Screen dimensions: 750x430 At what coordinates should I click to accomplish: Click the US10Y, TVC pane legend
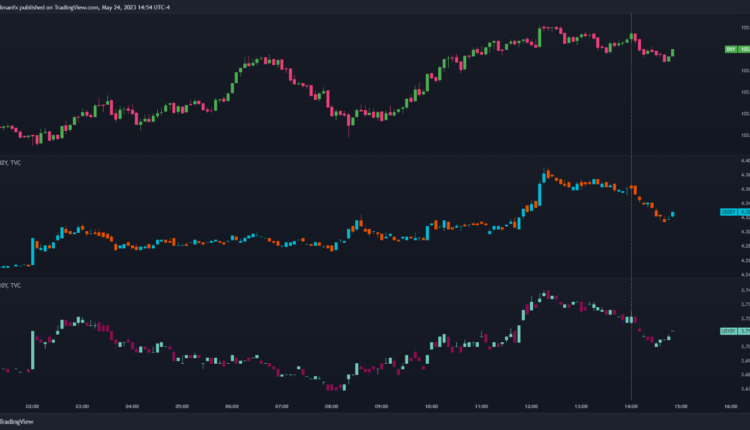pos(12,285)
